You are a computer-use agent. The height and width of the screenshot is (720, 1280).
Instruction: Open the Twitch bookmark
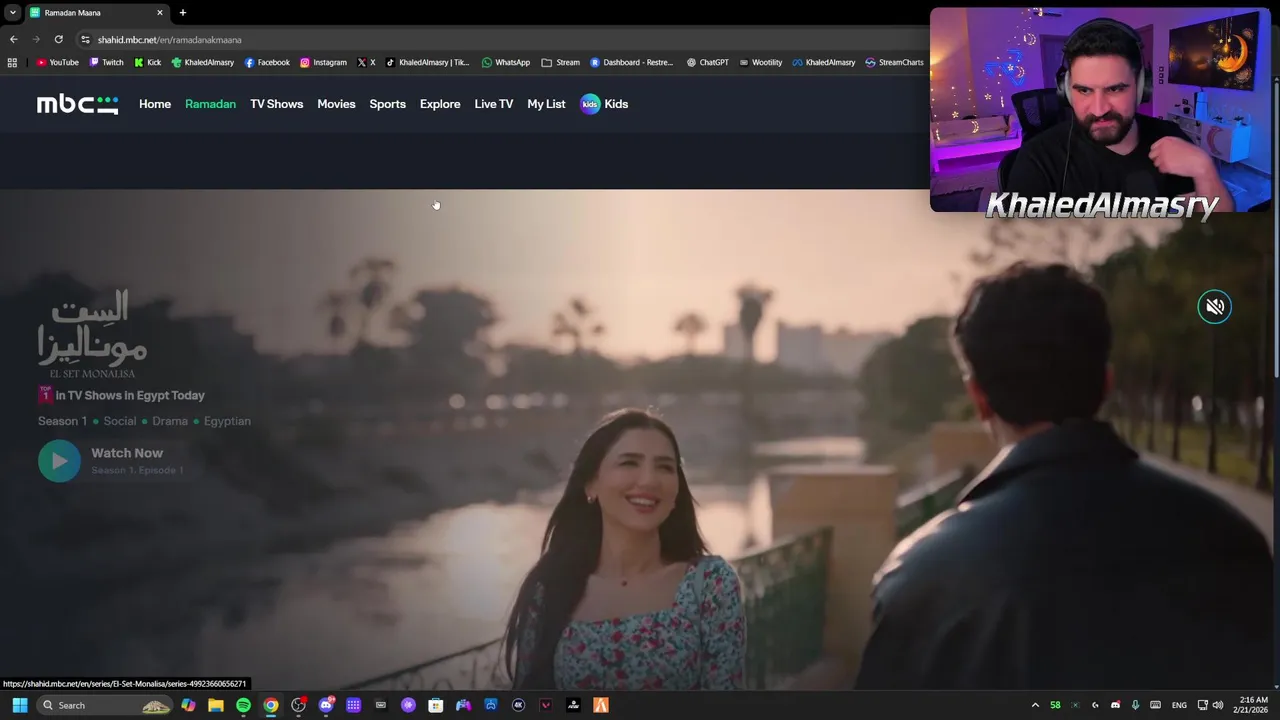pos(106,62)
